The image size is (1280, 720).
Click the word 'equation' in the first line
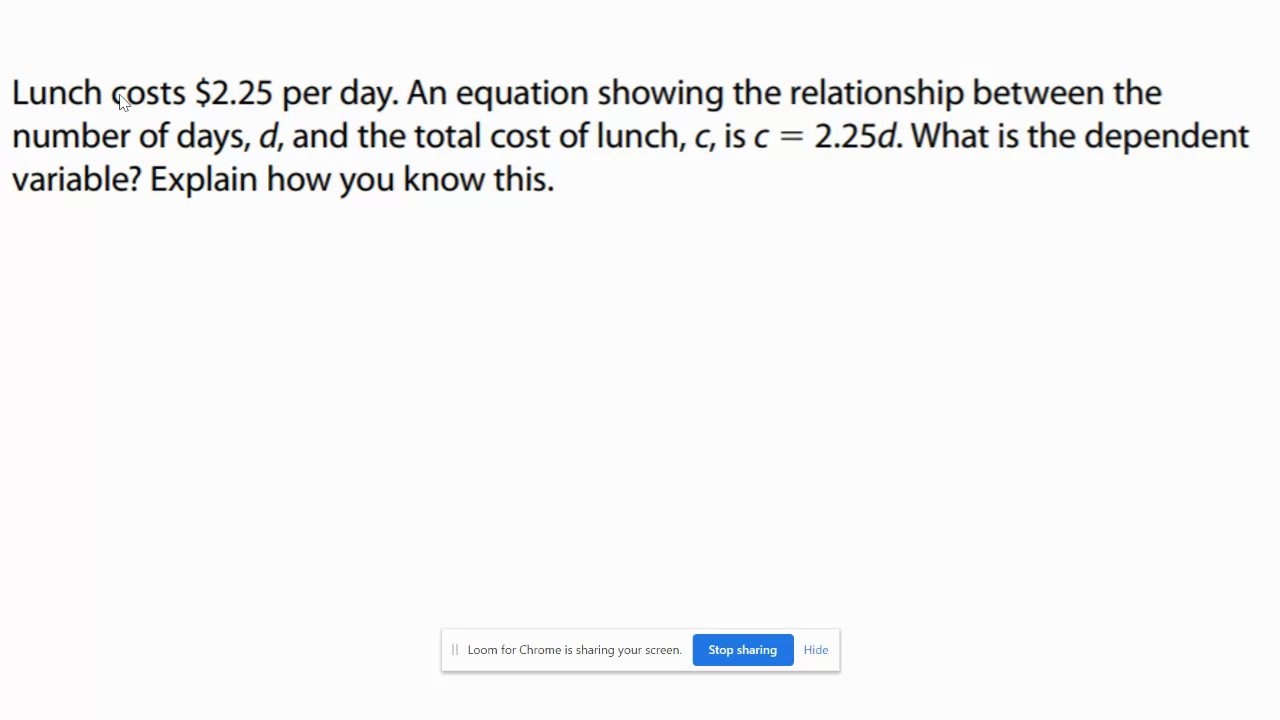pos(522,93)
